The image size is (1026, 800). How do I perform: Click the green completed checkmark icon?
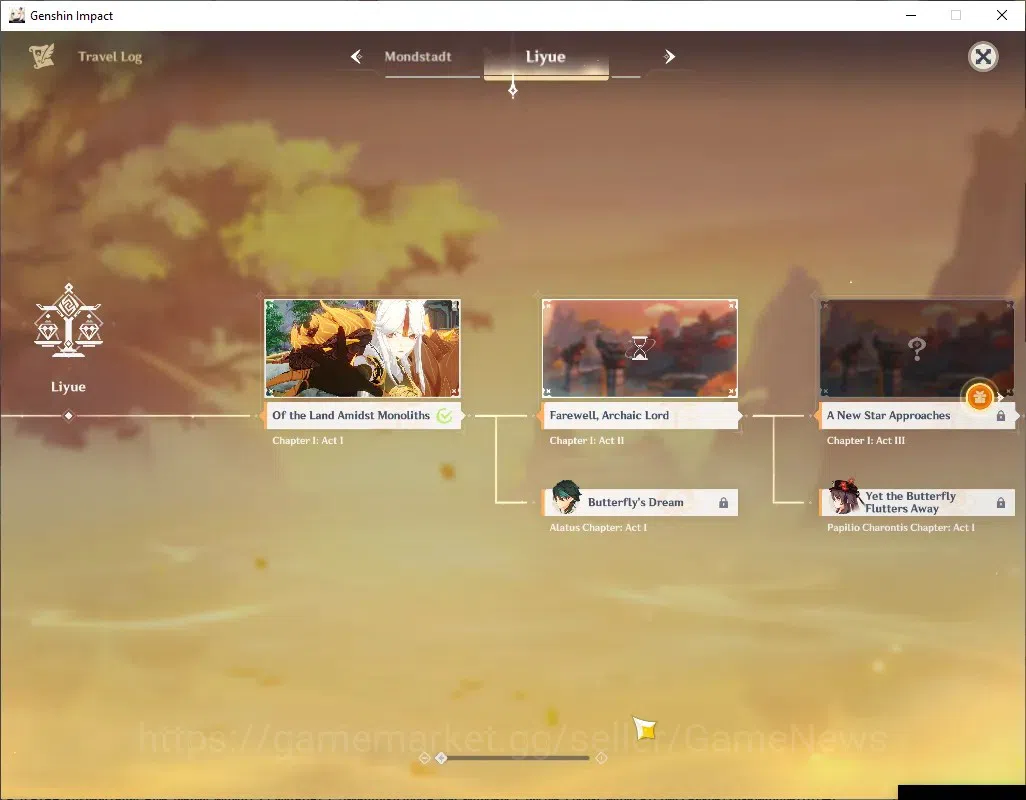(x=444, y=415)
